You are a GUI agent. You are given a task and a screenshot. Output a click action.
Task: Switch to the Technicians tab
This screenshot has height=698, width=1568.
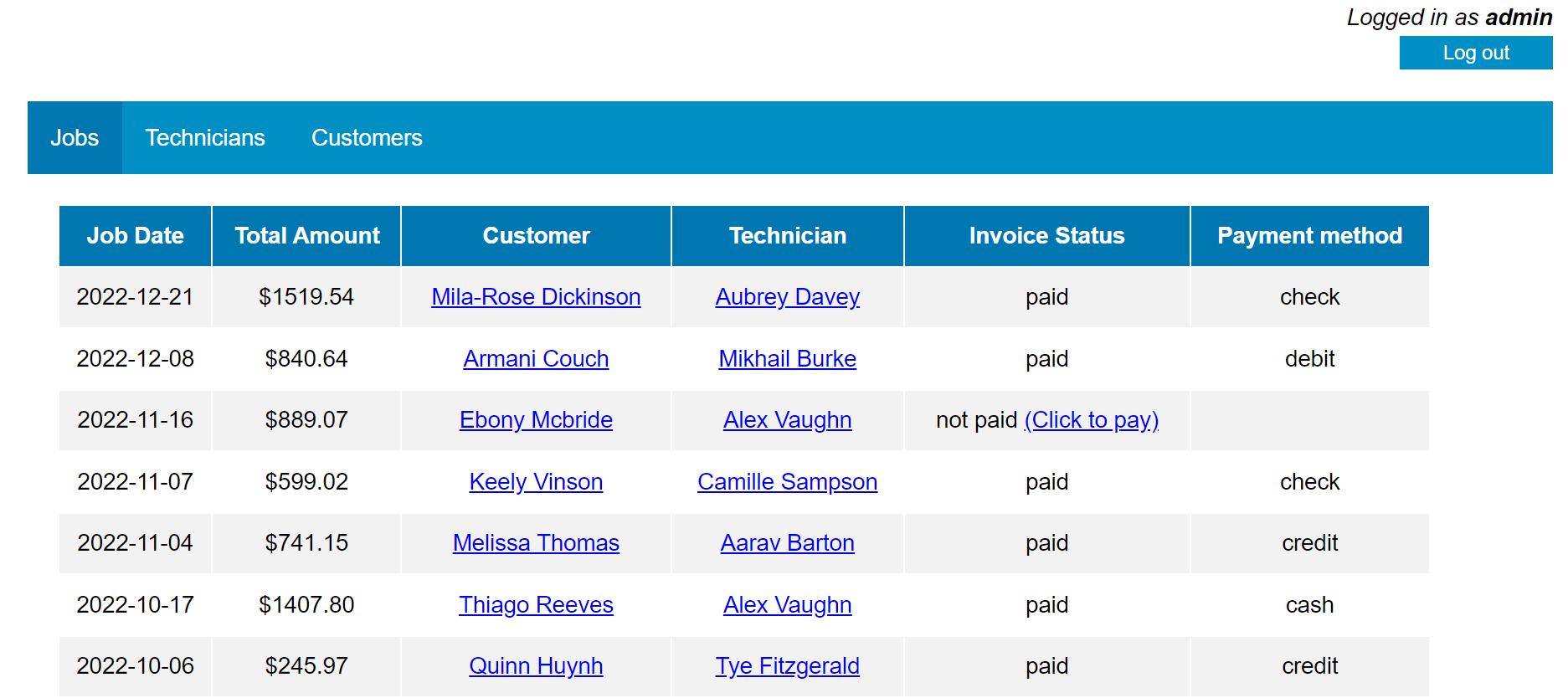coord(205,138)
